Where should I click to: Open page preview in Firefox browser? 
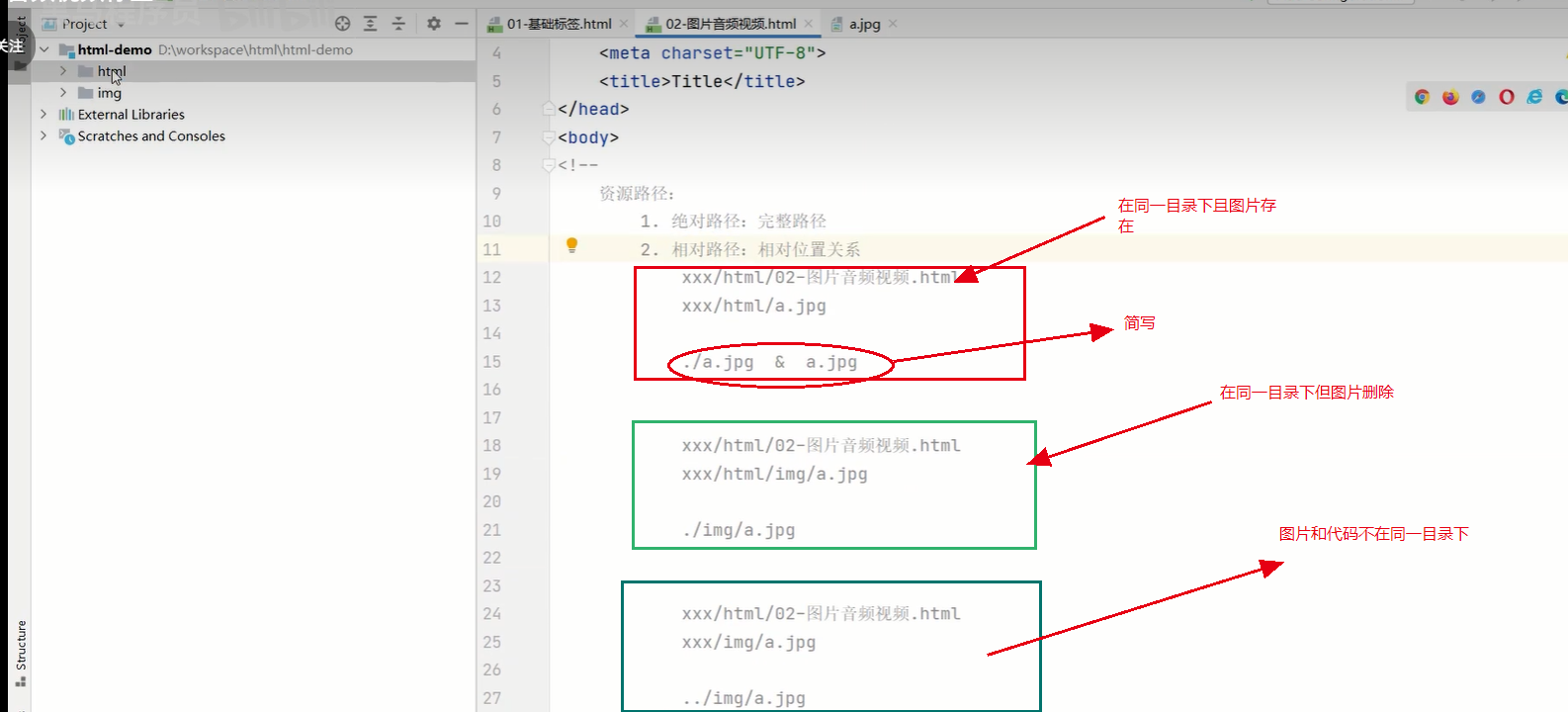[x=1450, y=97]
